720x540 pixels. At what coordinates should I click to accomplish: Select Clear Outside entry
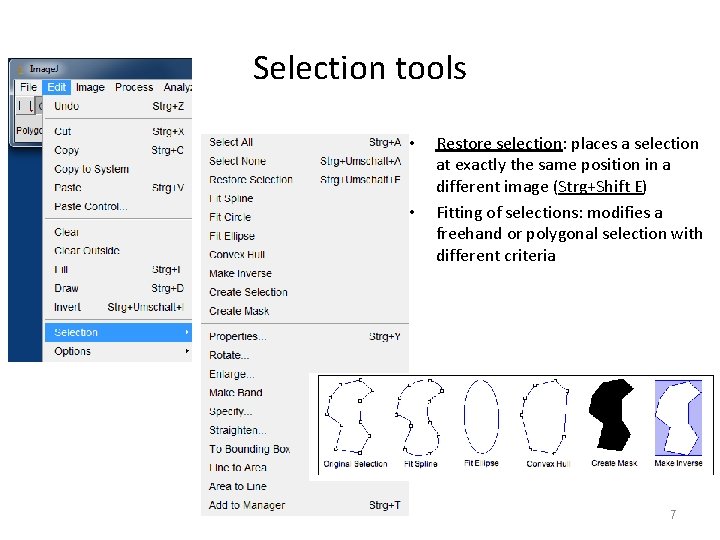(x=118, y=251)
